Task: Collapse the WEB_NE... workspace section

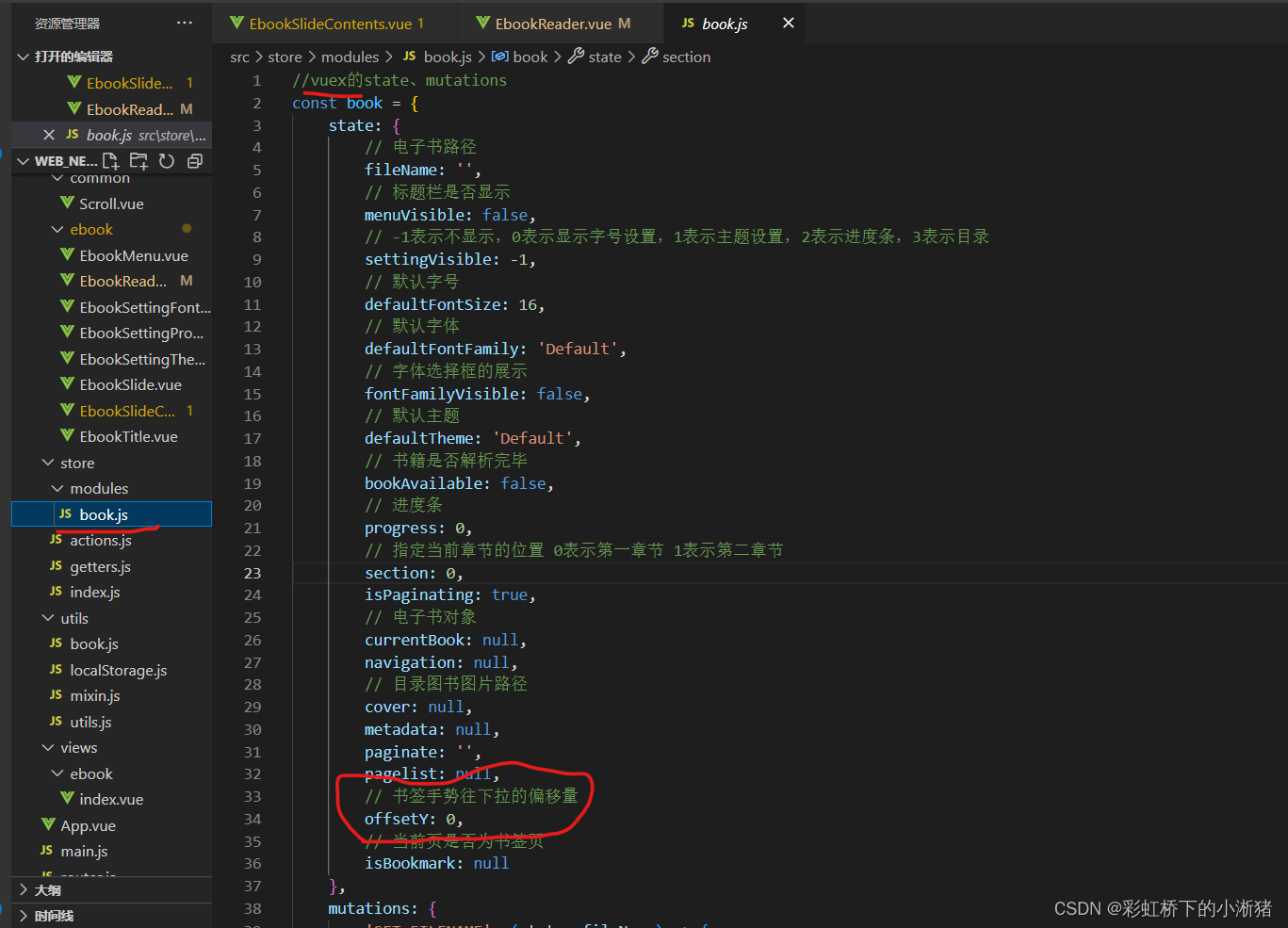Action: point(24,161)
